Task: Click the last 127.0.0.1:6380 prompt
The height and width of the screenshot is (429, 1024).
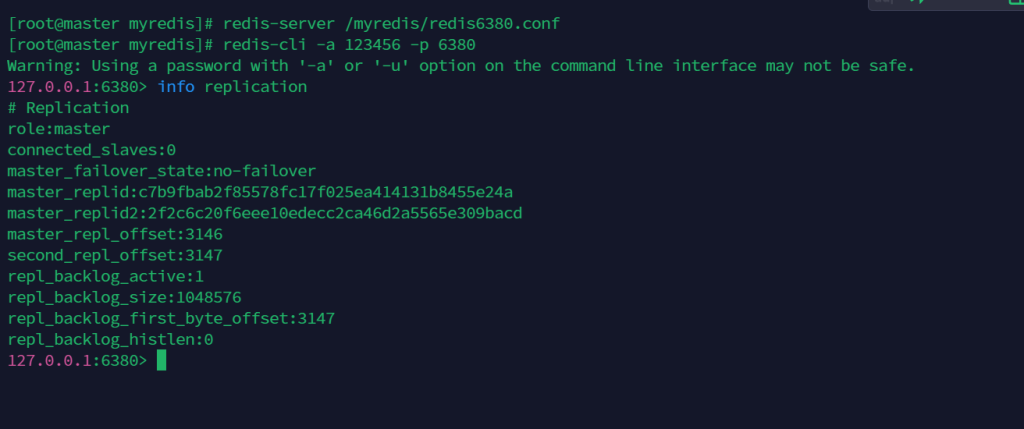Action: (77, 361)
